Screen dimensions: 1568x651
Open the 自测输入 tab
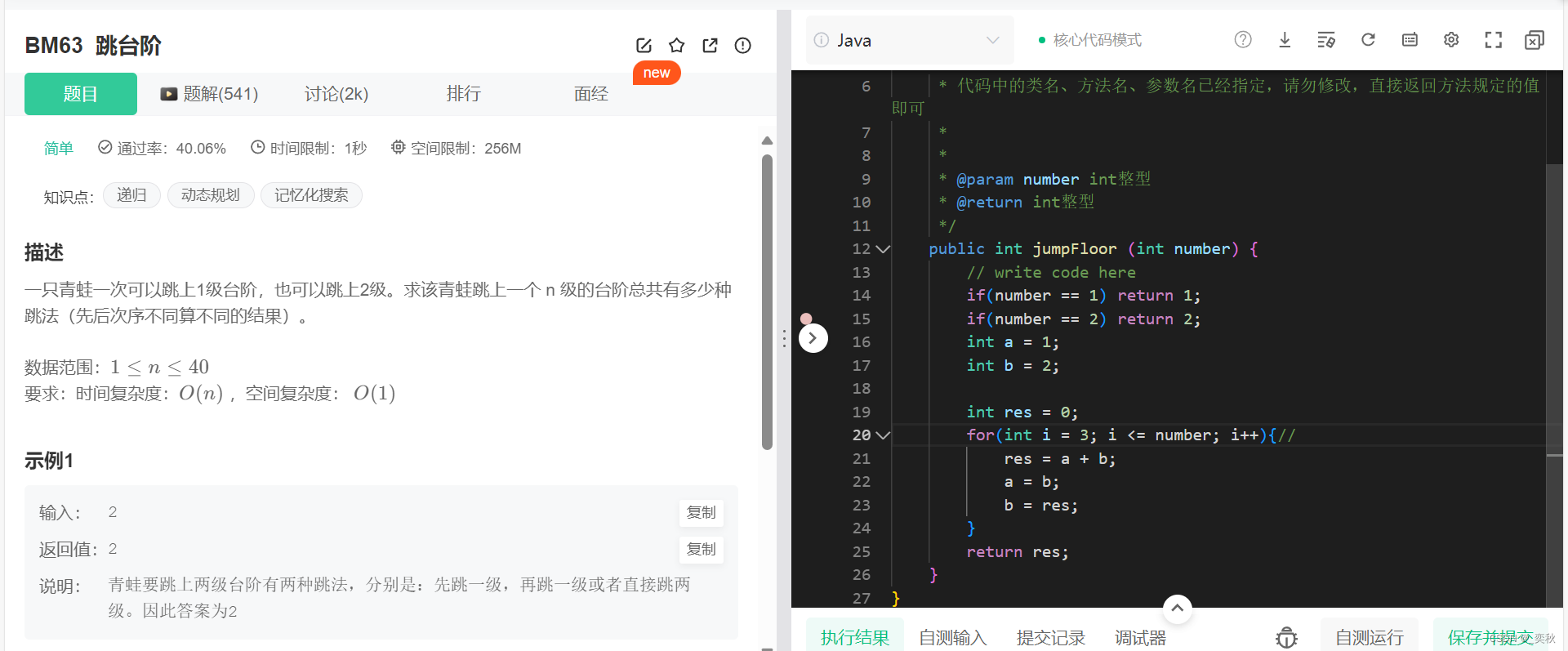click(953, 637)
